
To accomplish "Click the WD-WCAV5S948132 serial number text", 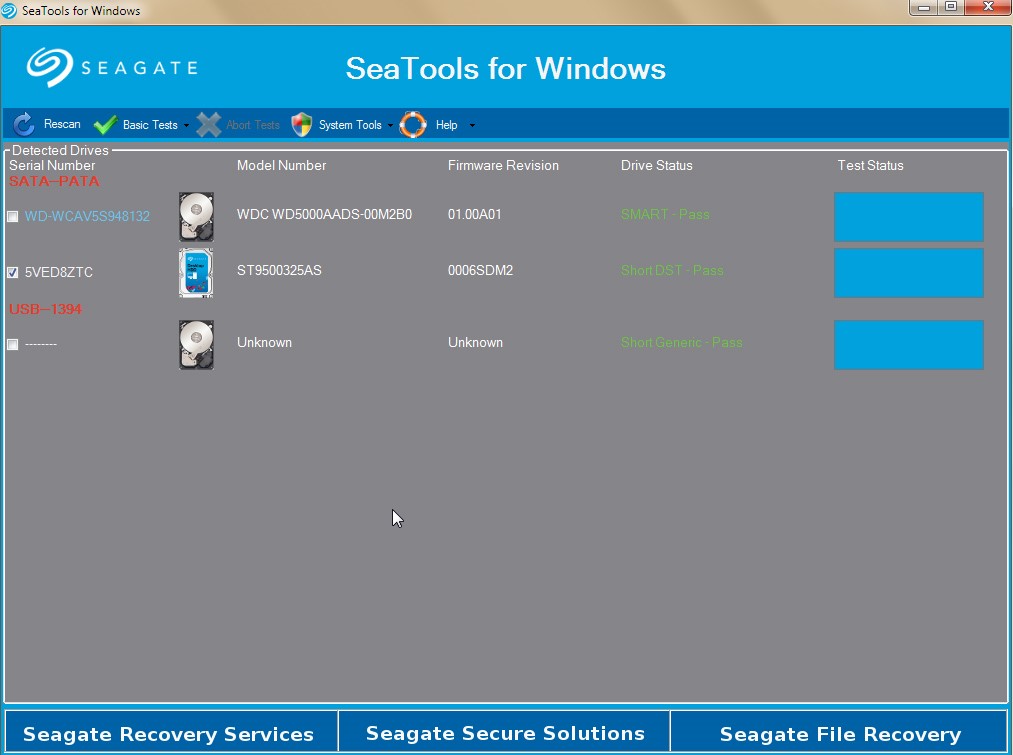I will tap(87, 216).
